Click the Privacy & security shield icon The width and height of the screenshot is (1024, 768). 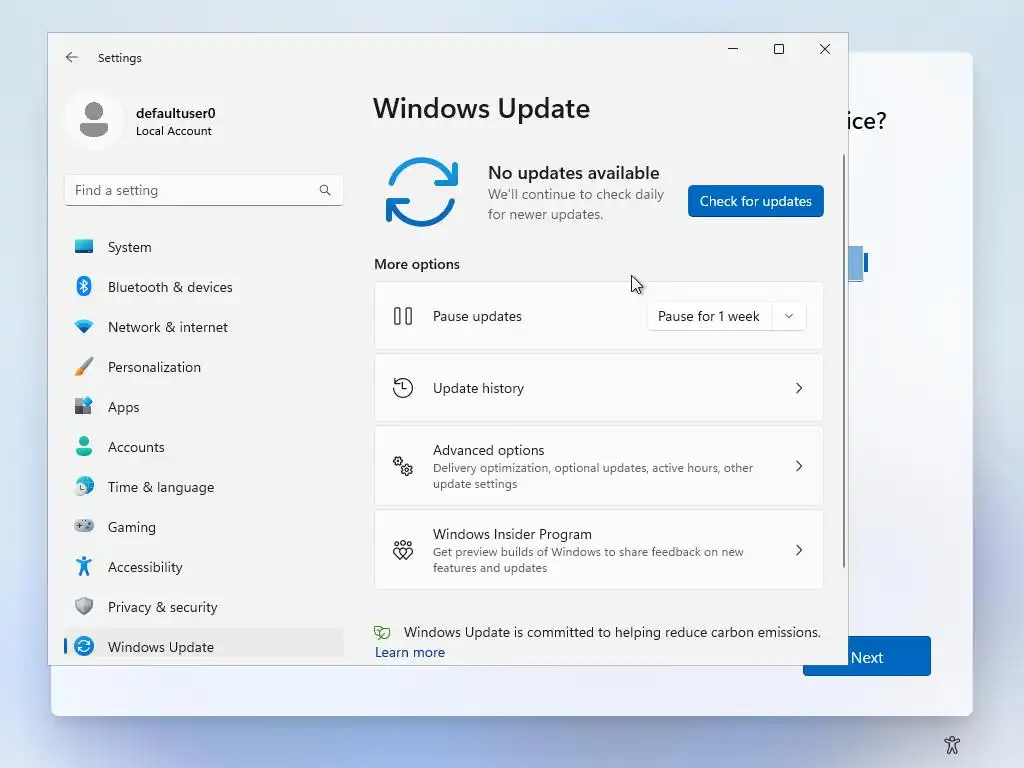(x=84, y=606)
